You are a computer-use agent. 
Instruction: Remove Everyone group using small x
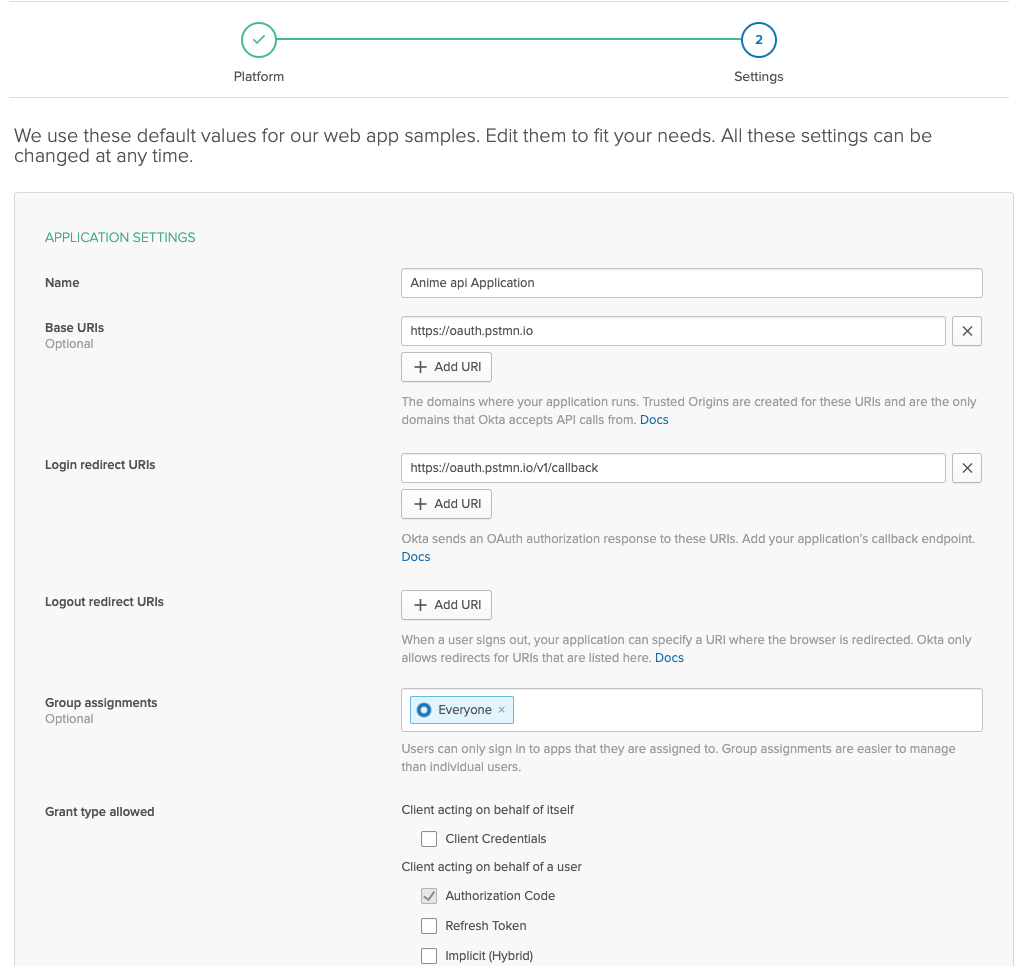tap(502, 710)
